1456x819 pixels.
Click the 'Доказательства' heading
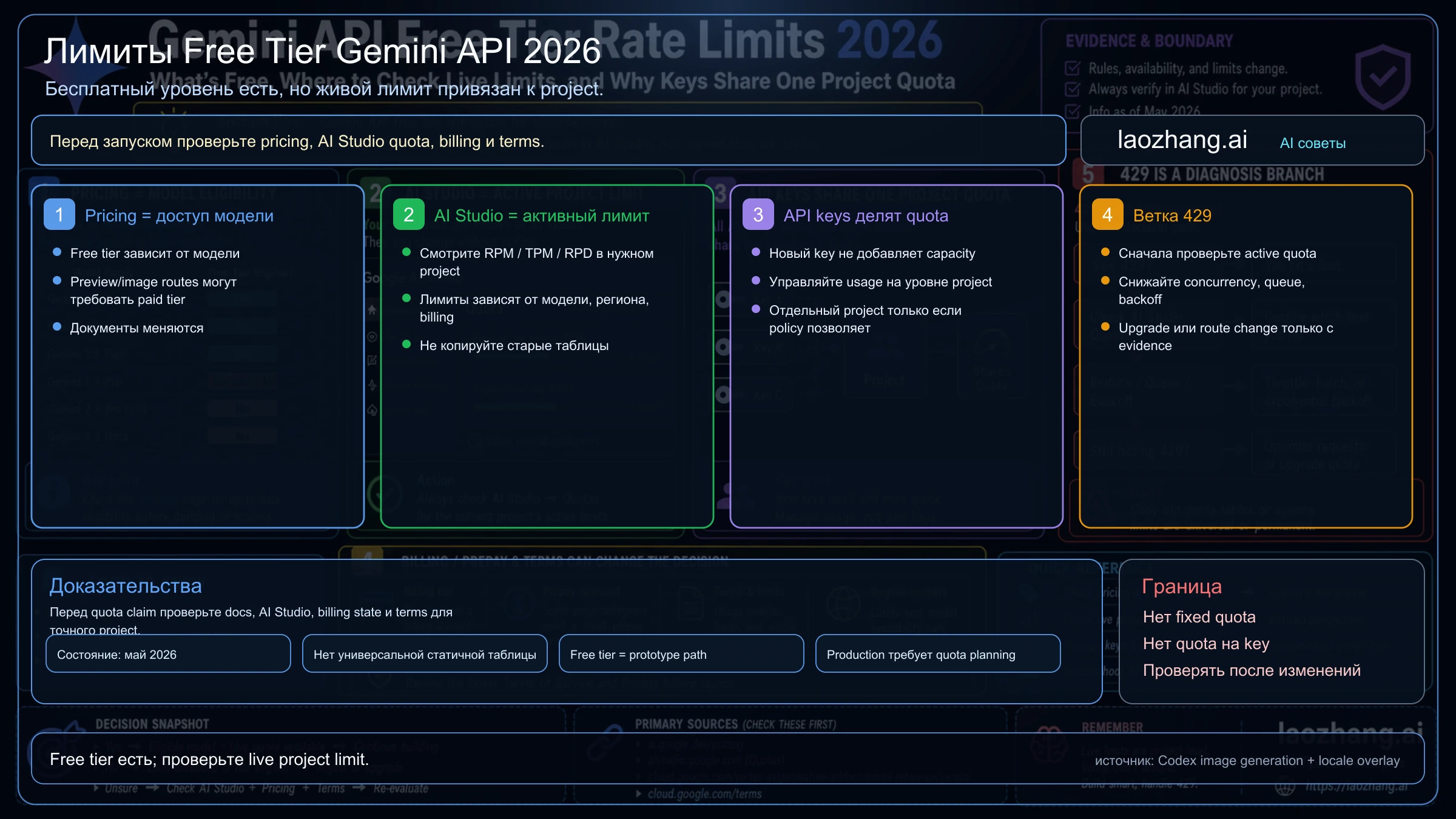click(126, 586)
